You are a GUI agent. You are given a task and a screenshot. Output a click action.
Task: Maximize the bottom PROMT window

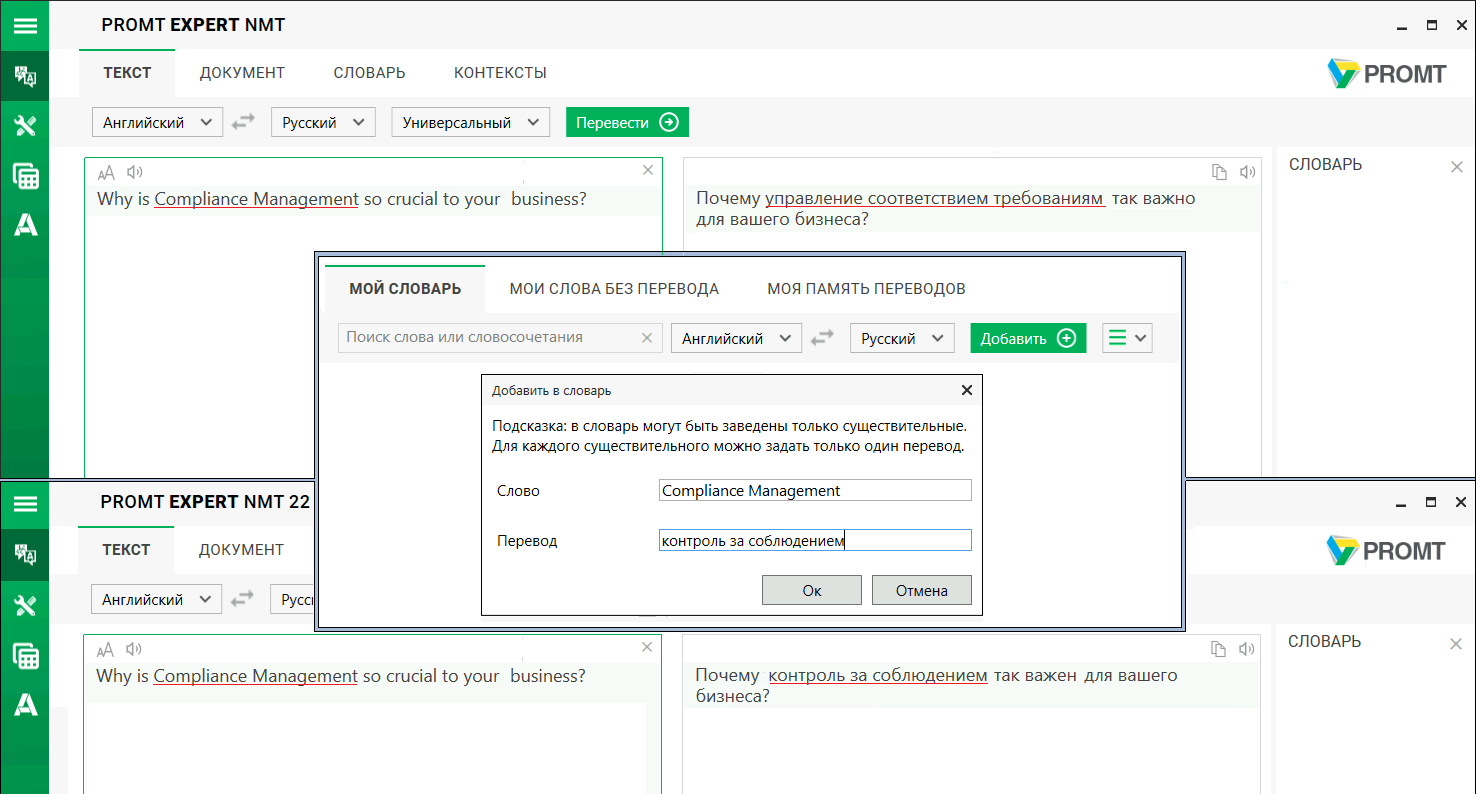1431,502
